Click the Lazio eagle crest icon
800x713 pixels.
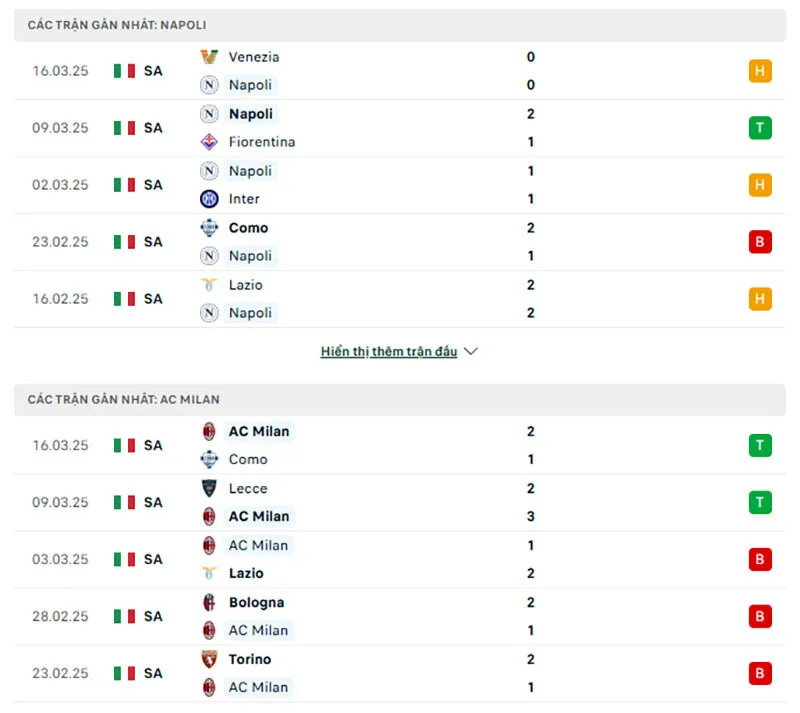(211, 285)
